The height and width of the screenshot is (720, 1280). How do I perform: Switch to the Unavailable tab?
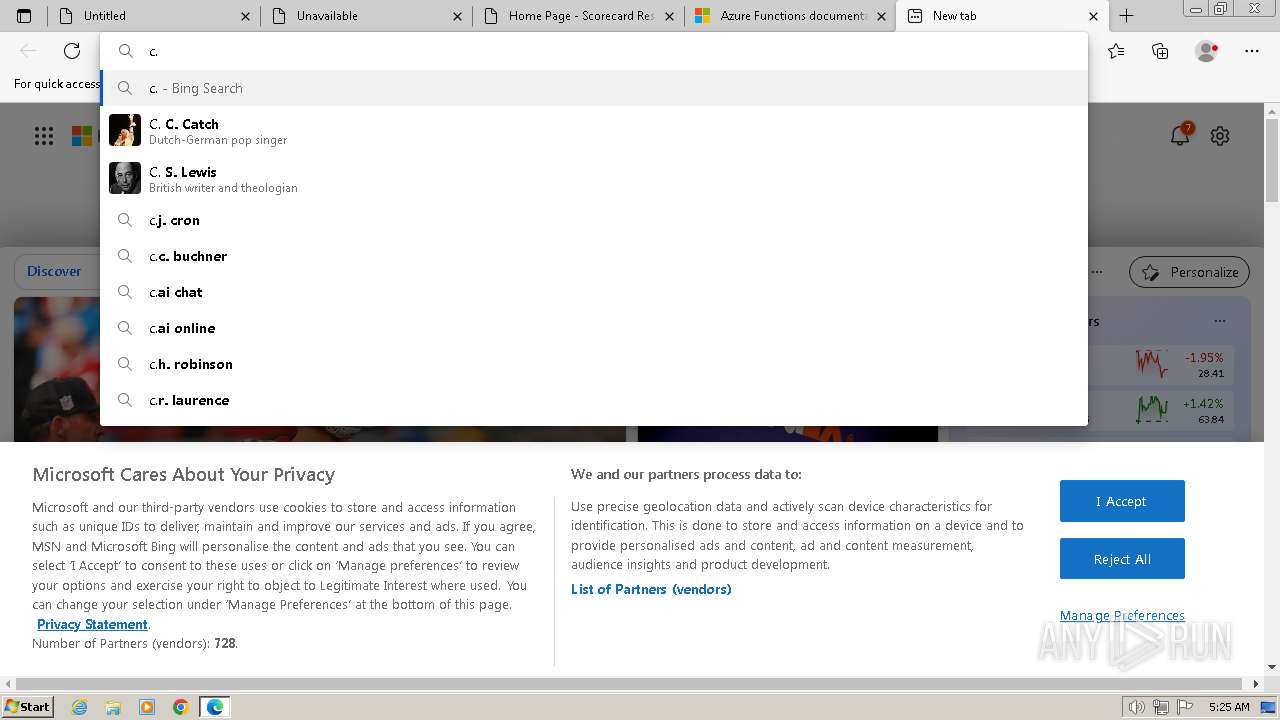click(366, 16)
